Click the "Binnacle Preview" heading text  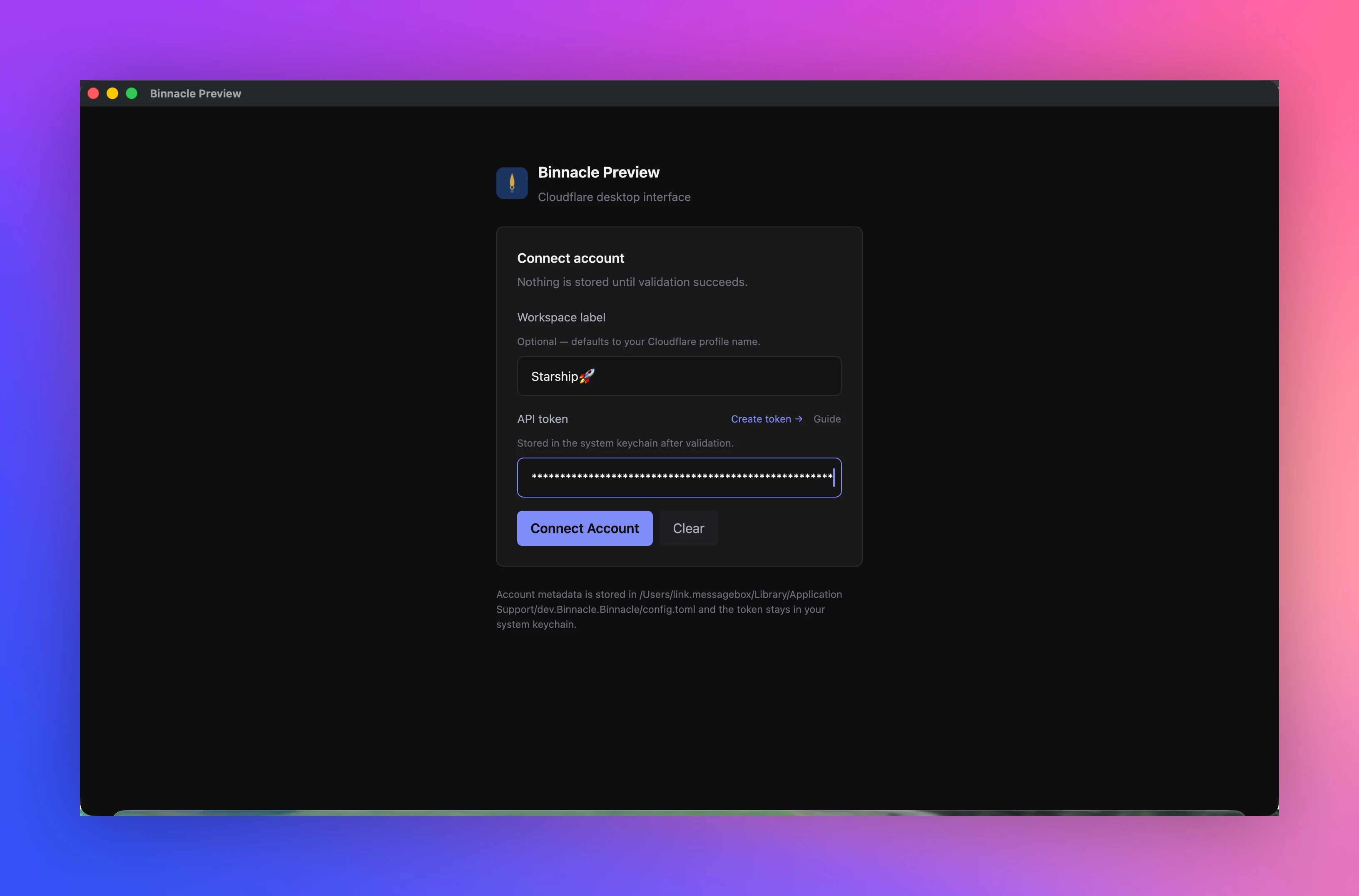point(598,172)
